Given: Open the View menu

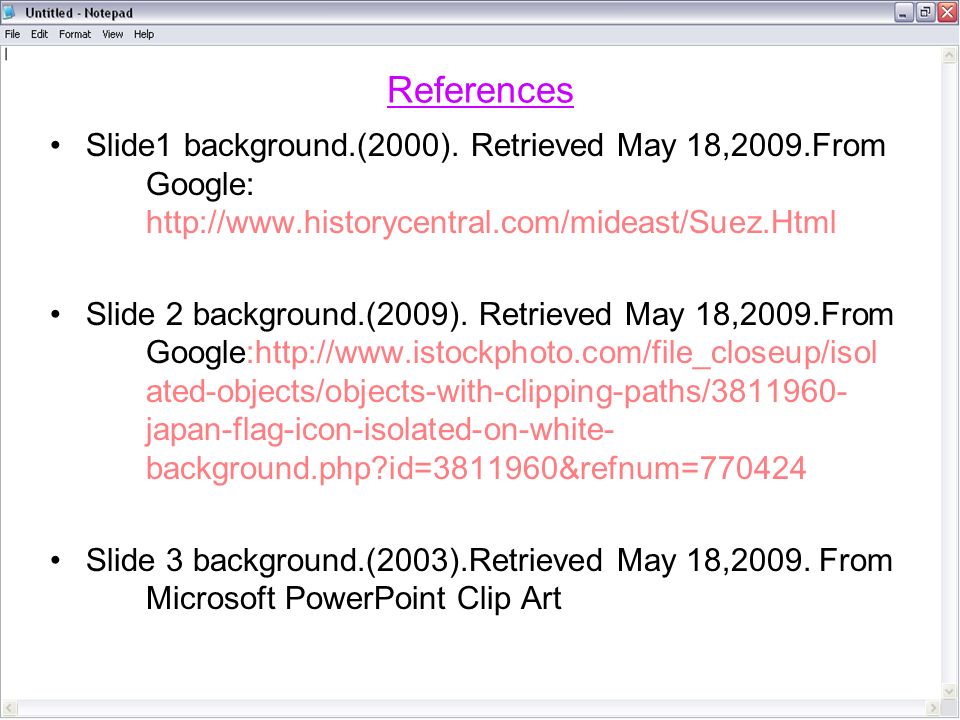Looking at the screenshot, I should coord(113,34).
